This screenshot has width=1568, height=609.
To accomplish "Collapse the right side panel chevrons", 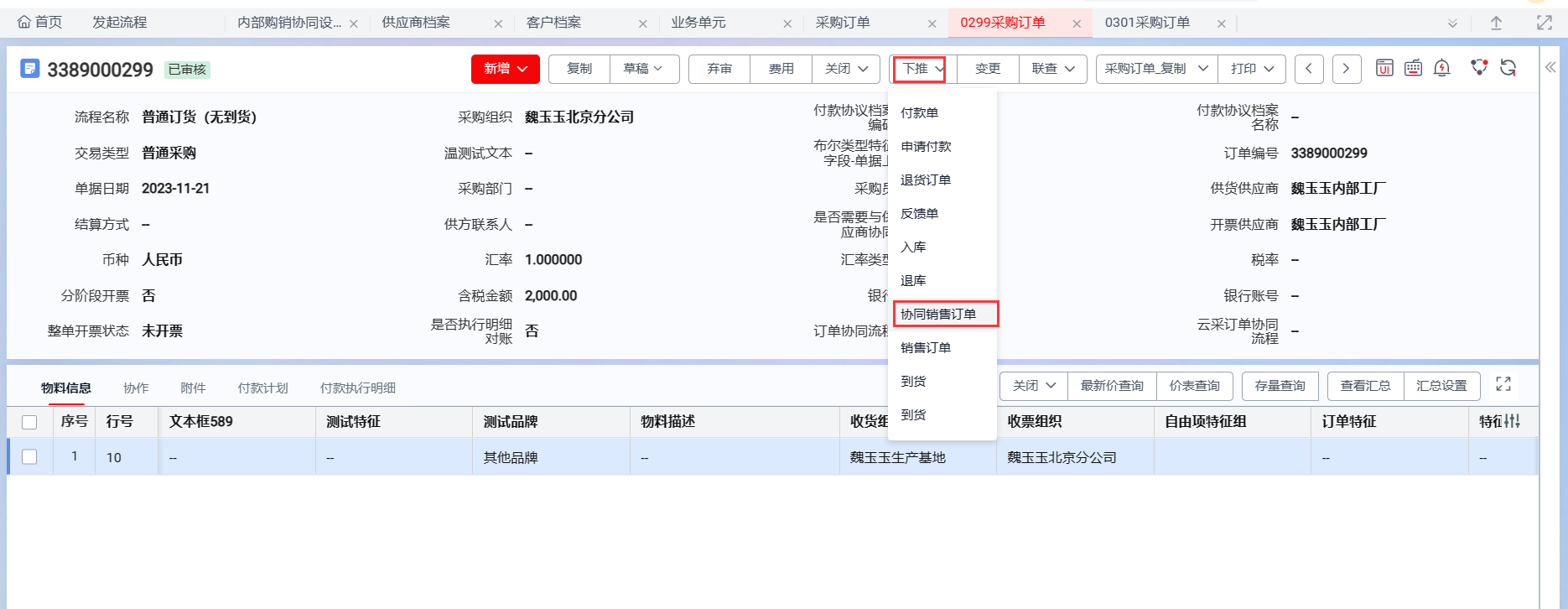I will coord(1550,67).
